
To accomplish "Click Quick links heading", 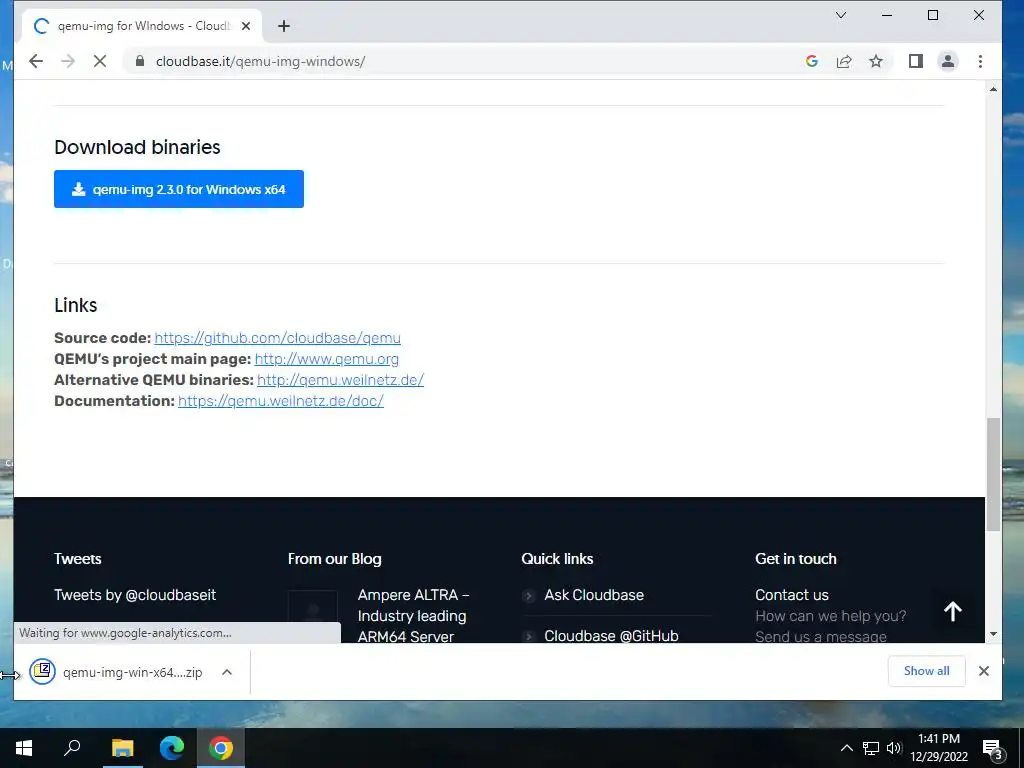I will click(x=557, y=558).
